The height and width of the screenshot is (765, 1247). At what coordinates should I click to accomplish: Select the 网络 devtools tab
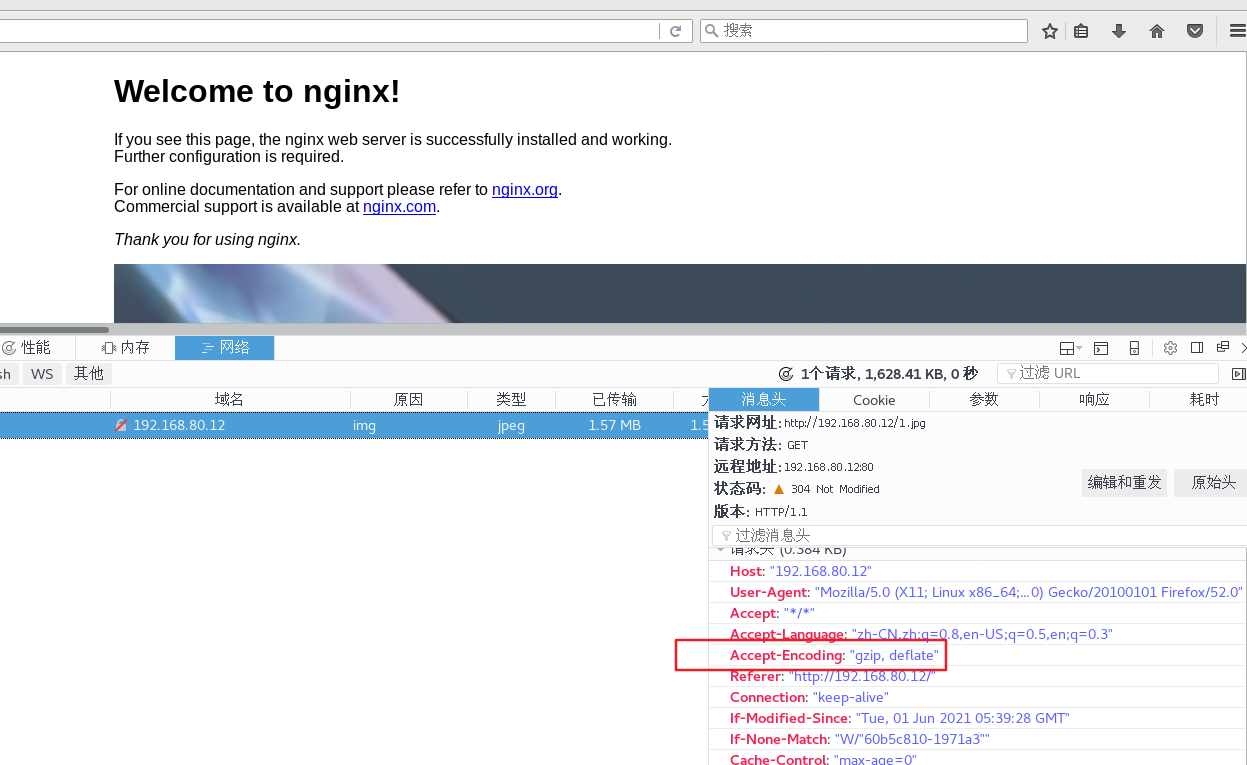[225, 348]
